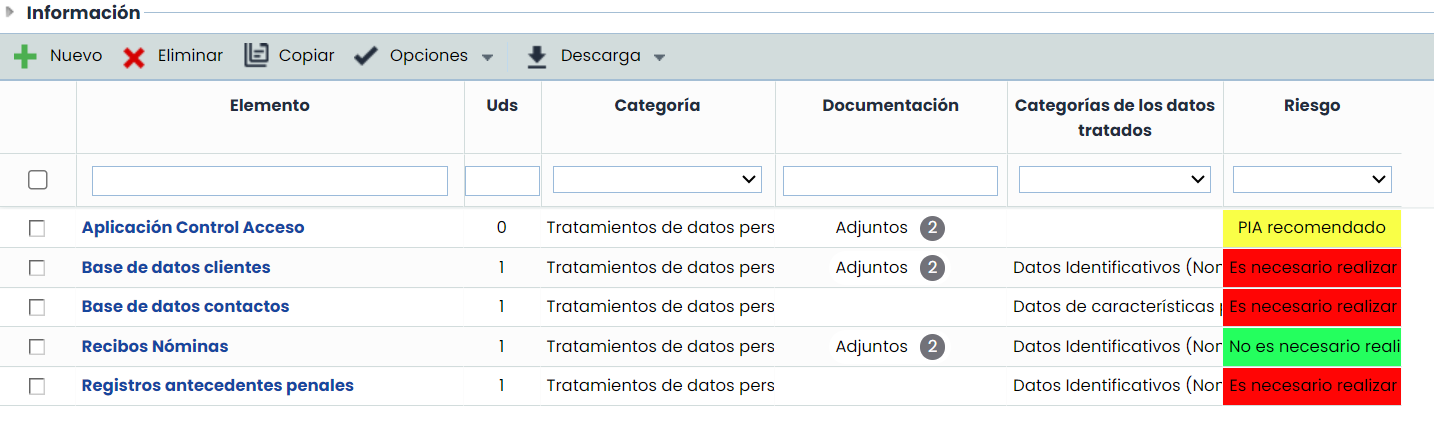Expand the Opciones menu arrow
1434x423 pixels.
coord(487,57)
